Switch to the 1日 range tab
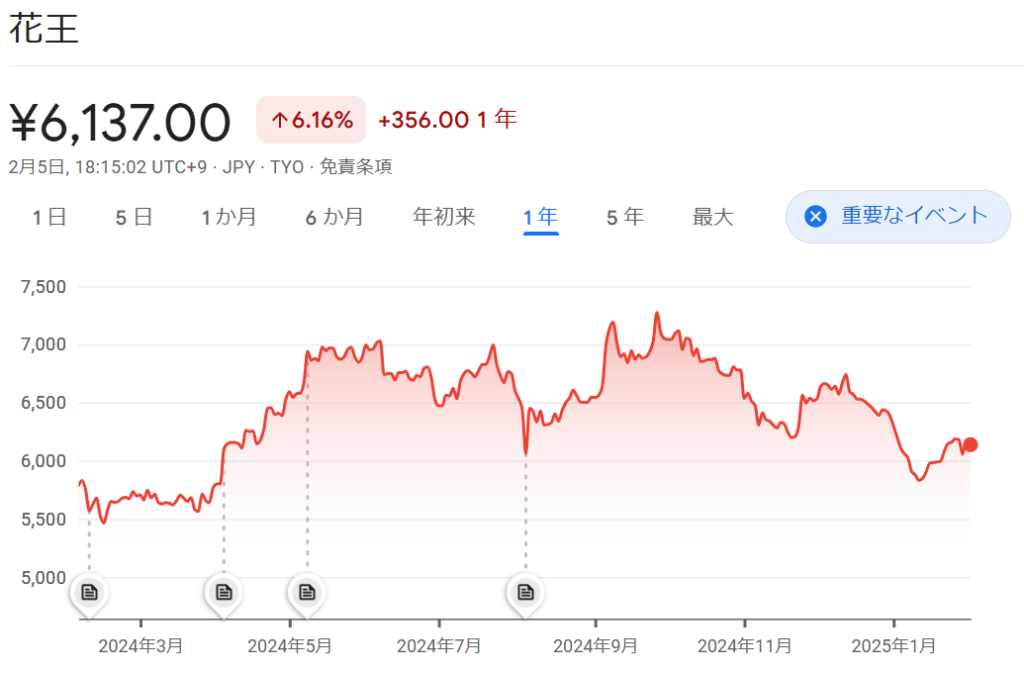 49,217
